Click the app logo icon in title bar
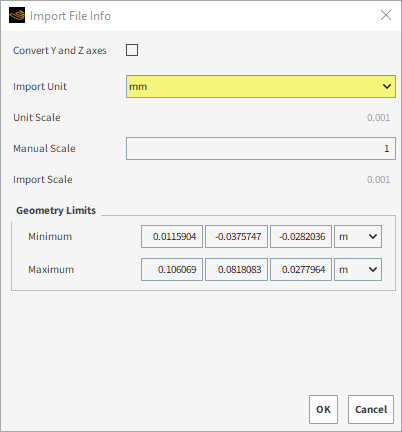402x432 pixels. click(x=17, y=15)
